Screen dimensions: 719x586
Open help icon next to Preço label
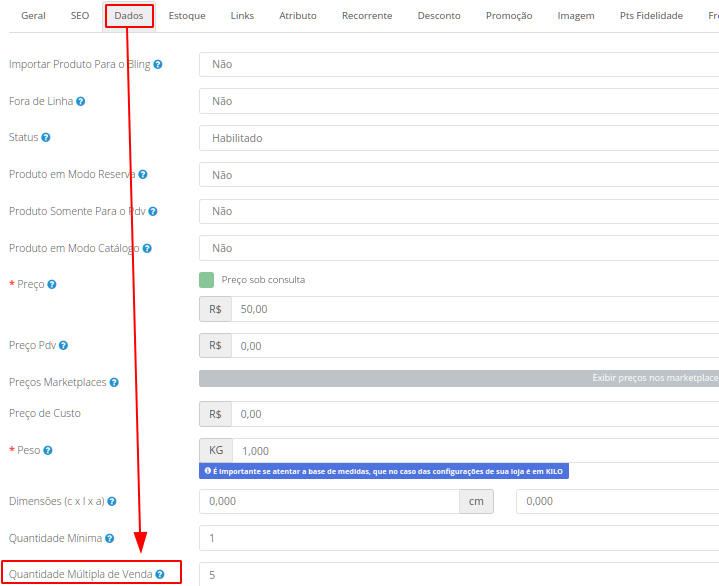click(52, 284)
